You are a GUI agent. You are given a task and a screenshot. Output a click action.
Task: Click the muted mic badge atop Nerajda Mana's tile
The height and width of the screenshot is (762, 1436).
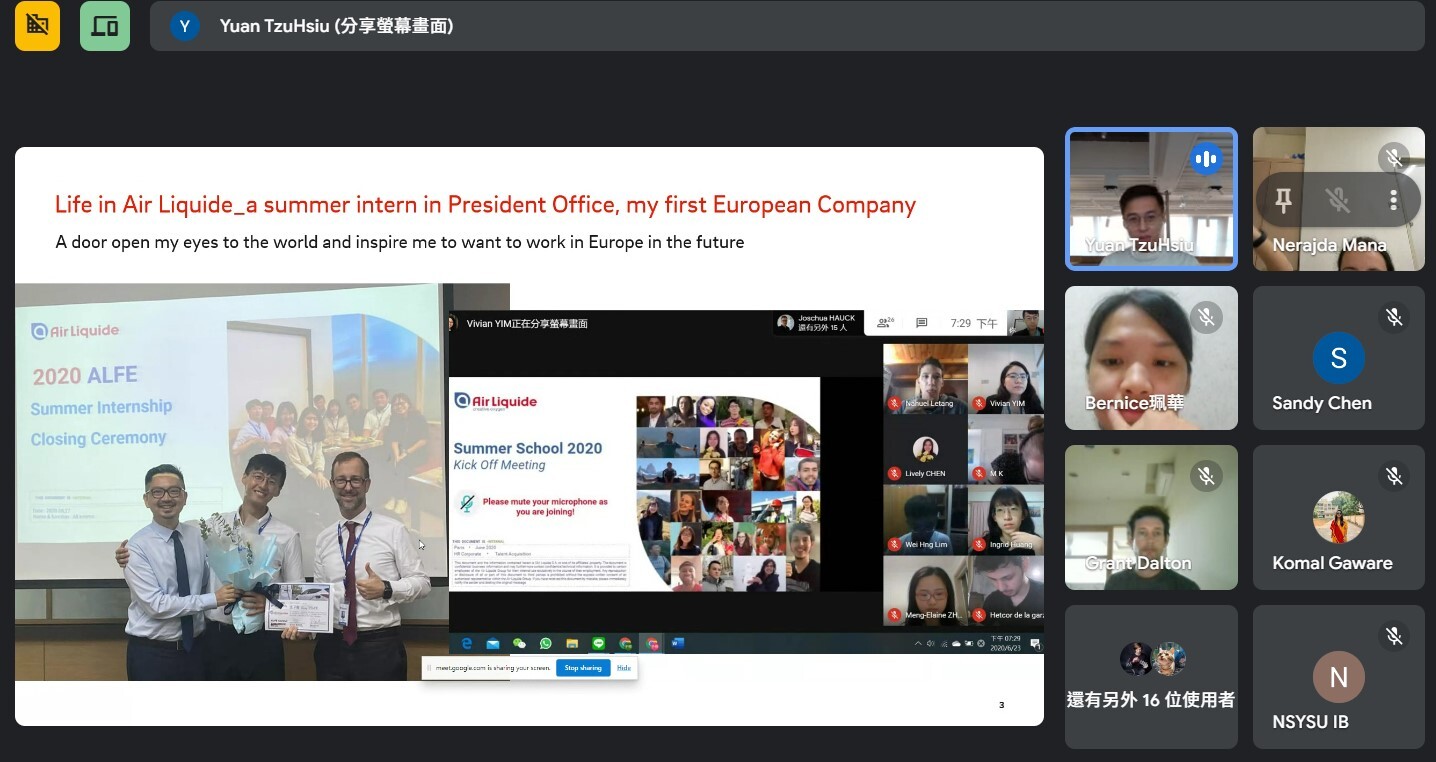tap(1393, 157)
